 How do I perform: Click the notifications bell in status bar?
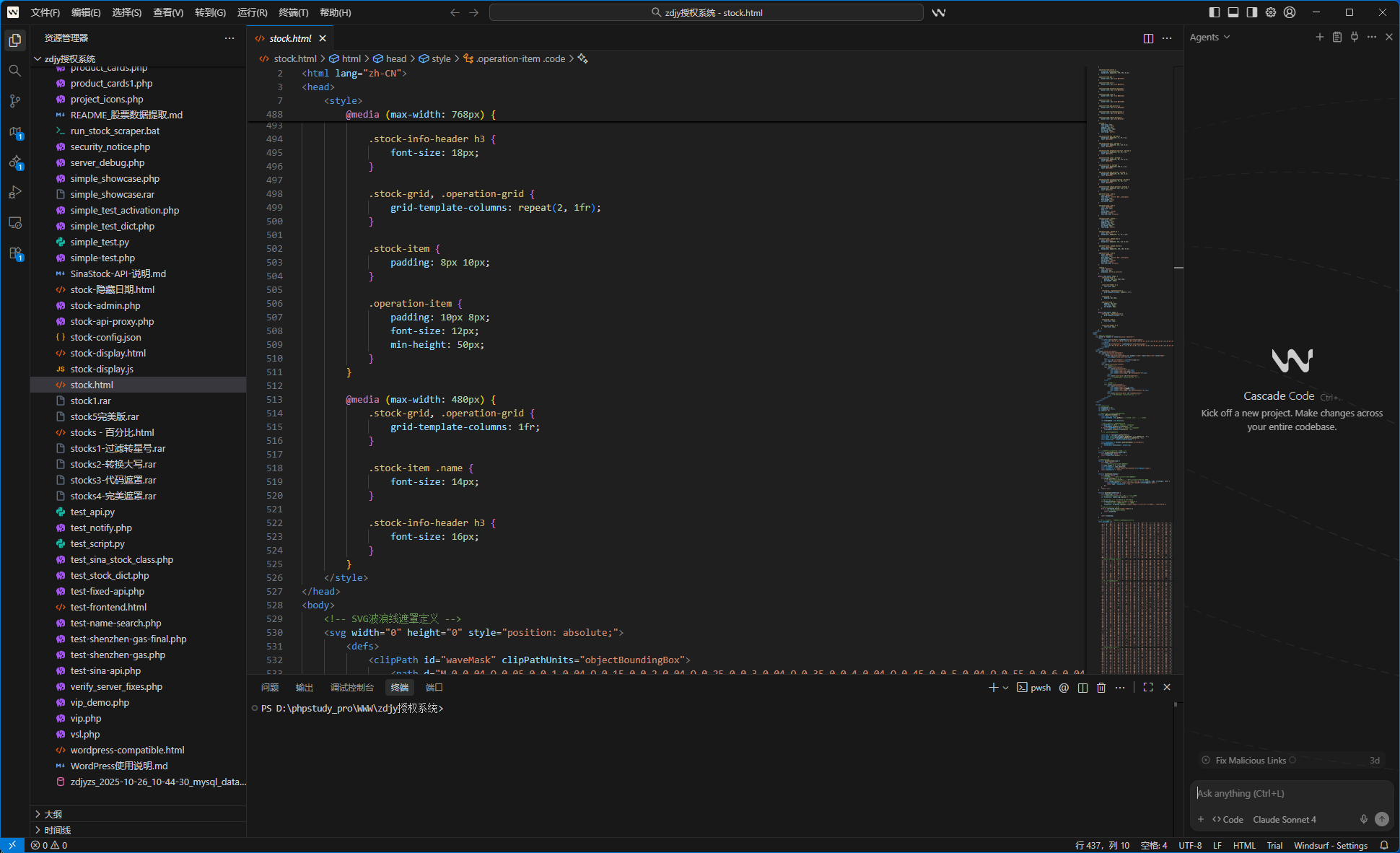[1384, 845]
